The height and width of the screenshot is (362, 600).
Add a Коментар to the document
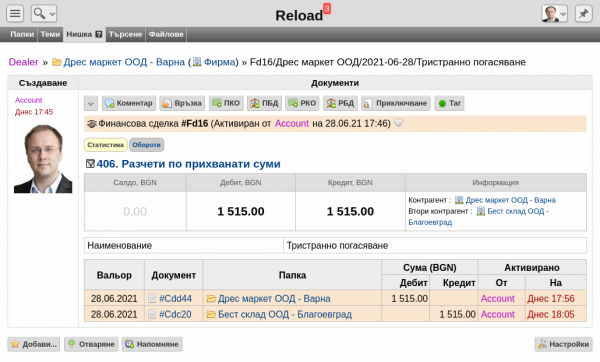point(129,103)
